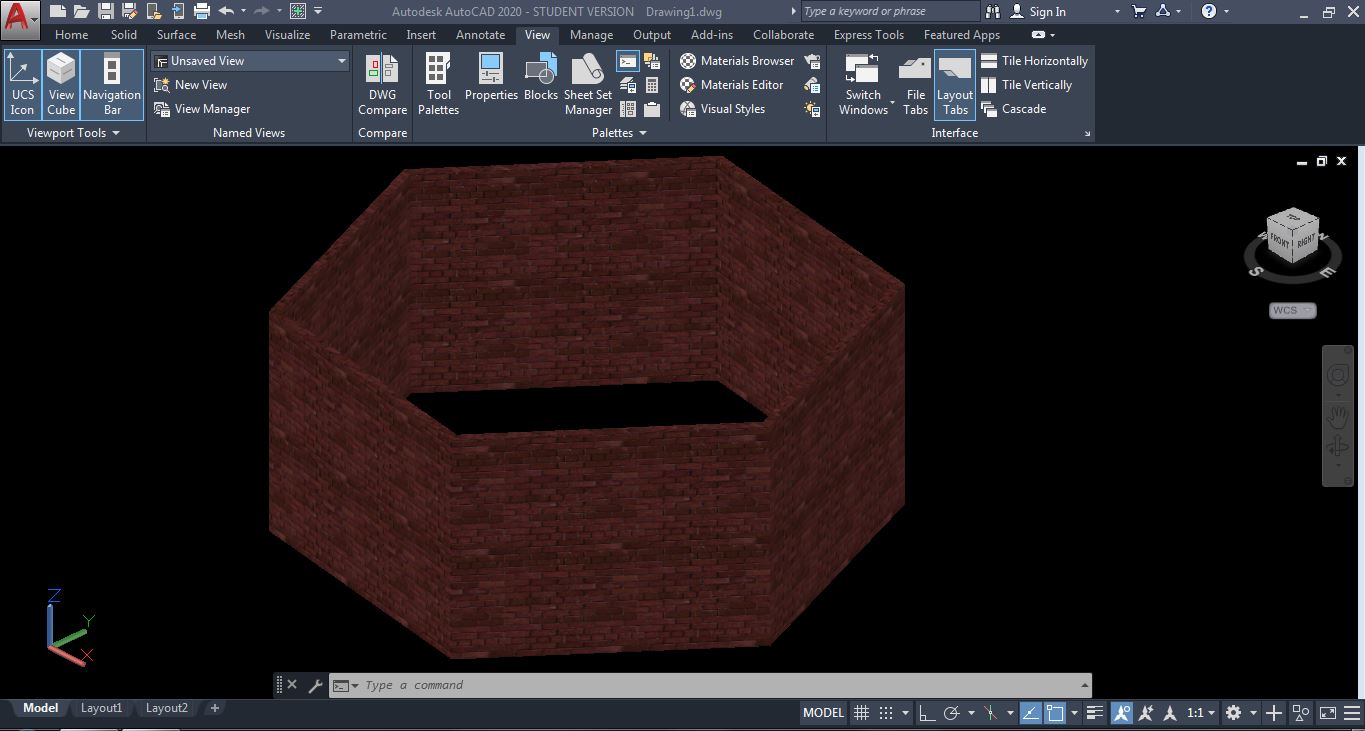Open the Sheet Set Manager

pyautogui.click(x=588, y=85)
